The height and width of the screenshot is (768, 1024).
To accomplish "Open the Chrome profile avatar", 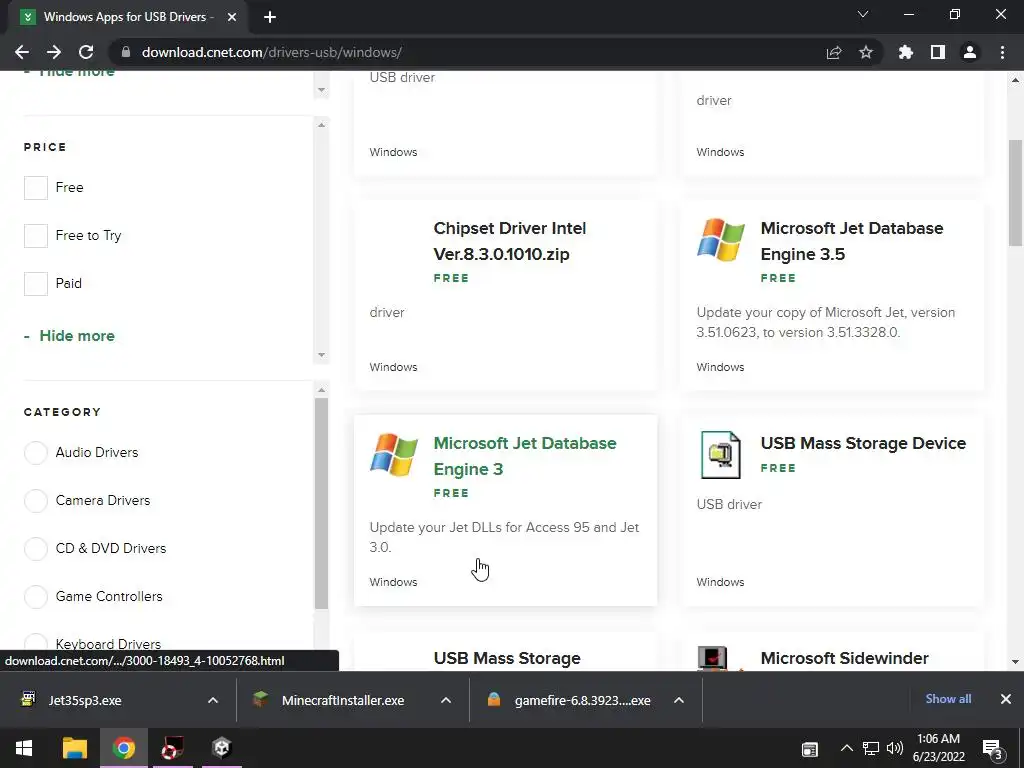I will (x=970, y=52).
